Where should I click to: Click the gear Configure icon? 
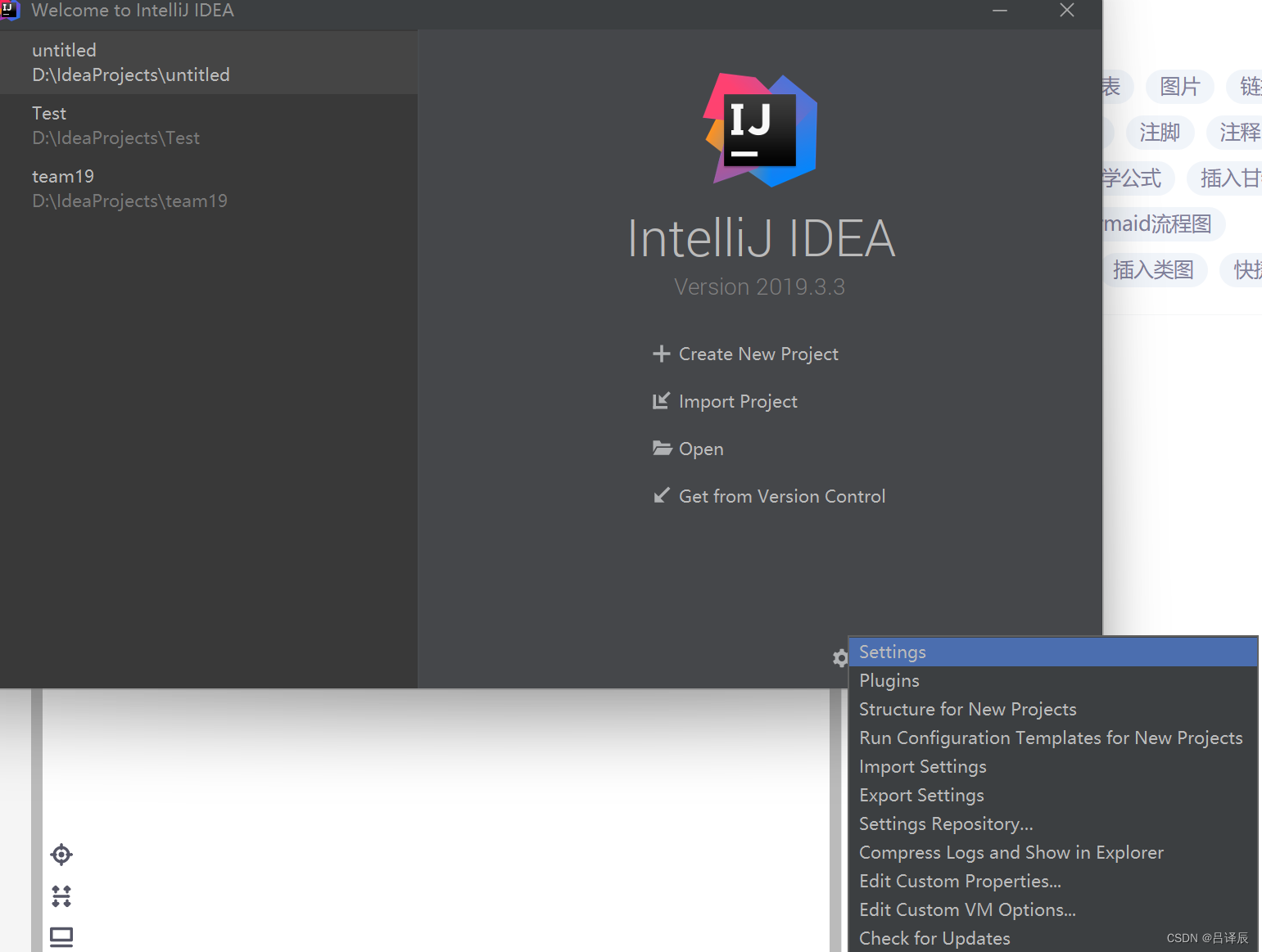[840, 658]
